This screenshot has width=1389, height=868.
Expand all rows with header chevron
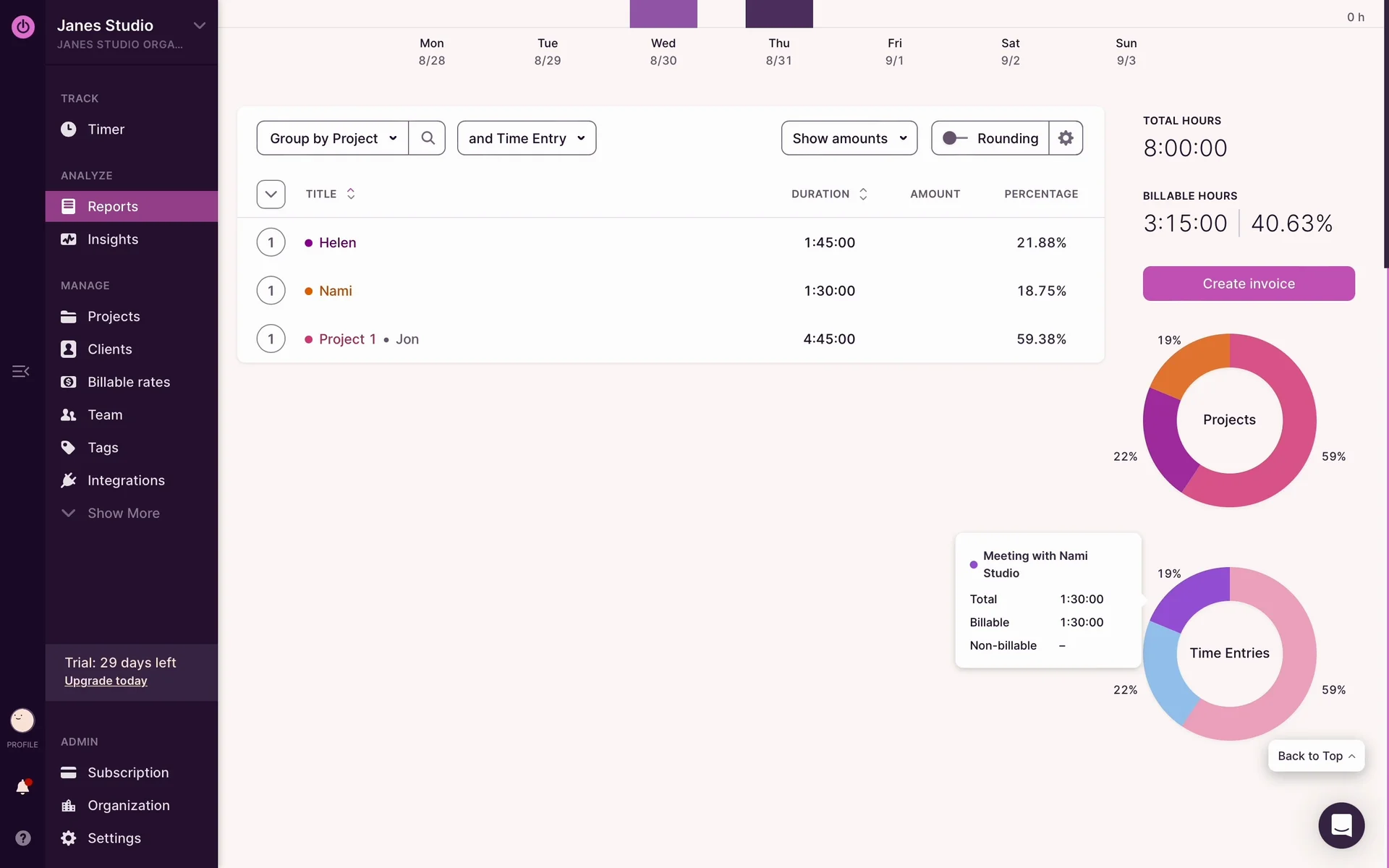271,194
